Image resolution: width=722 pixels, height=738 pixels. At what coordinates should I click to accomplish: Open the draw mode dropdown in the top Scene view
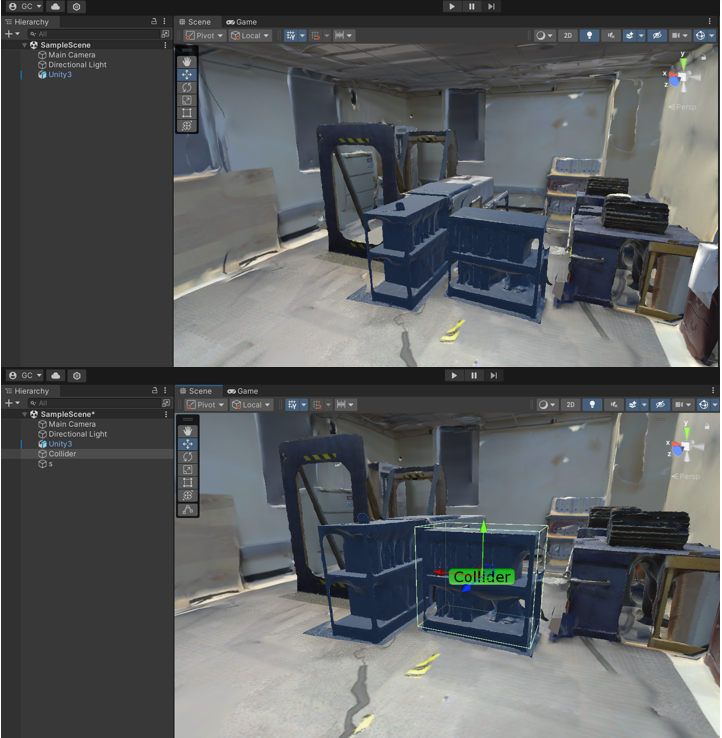[x=545, y=36]
